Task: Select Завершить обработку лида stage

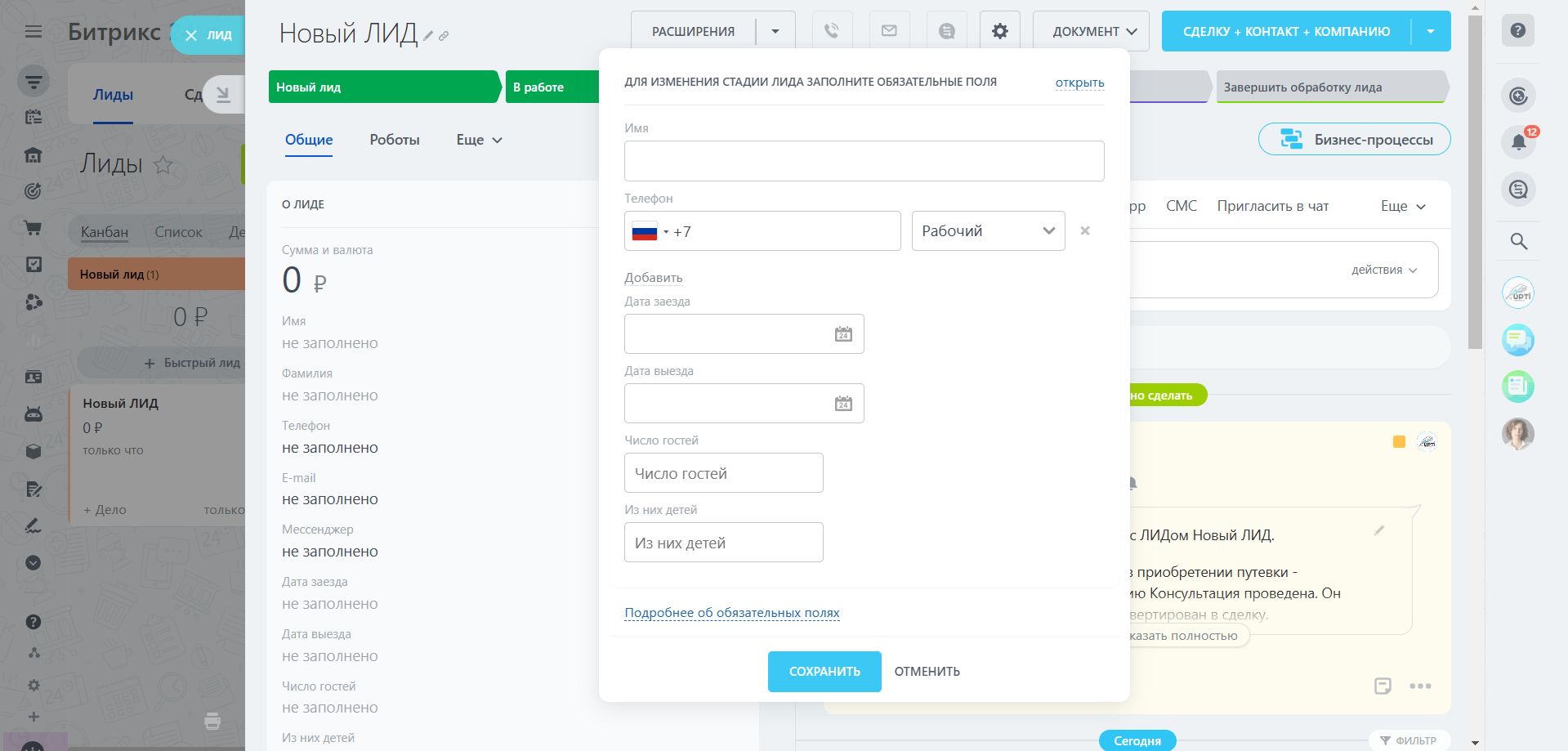Action: 1332,87
